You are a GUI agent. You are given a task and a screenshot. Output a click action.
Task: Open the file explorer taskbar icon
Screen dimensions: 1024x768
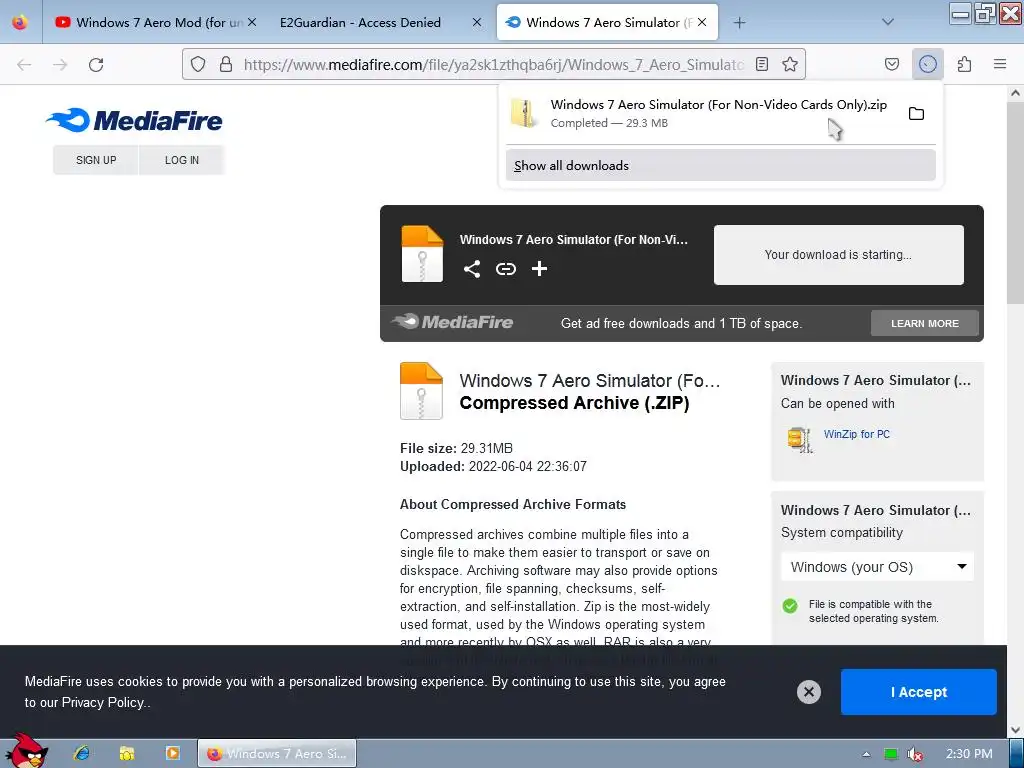click(x=127, y=753)
